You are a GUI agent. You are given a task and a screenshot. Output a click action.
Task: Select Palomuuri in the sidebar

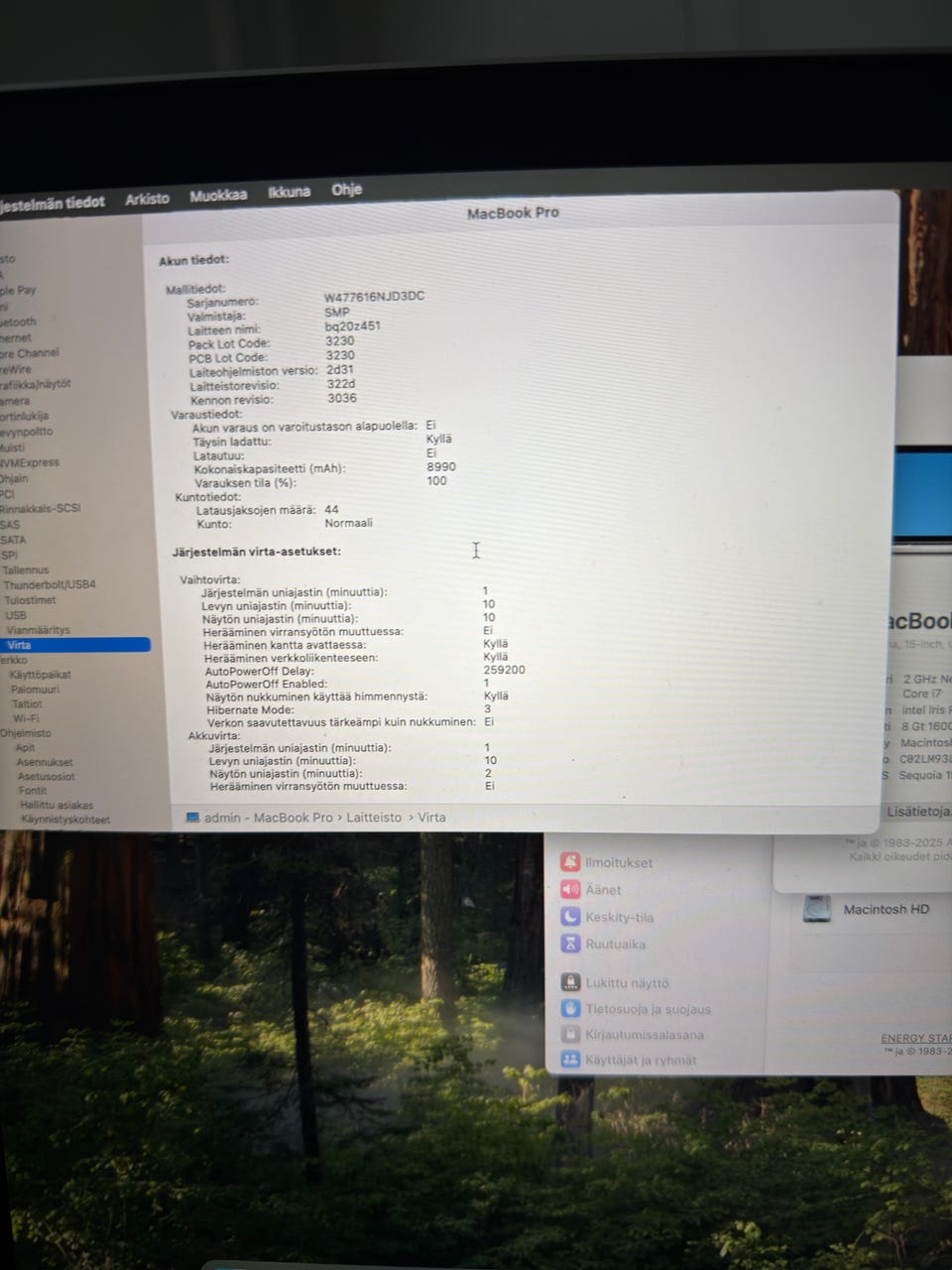click(35, 690)
